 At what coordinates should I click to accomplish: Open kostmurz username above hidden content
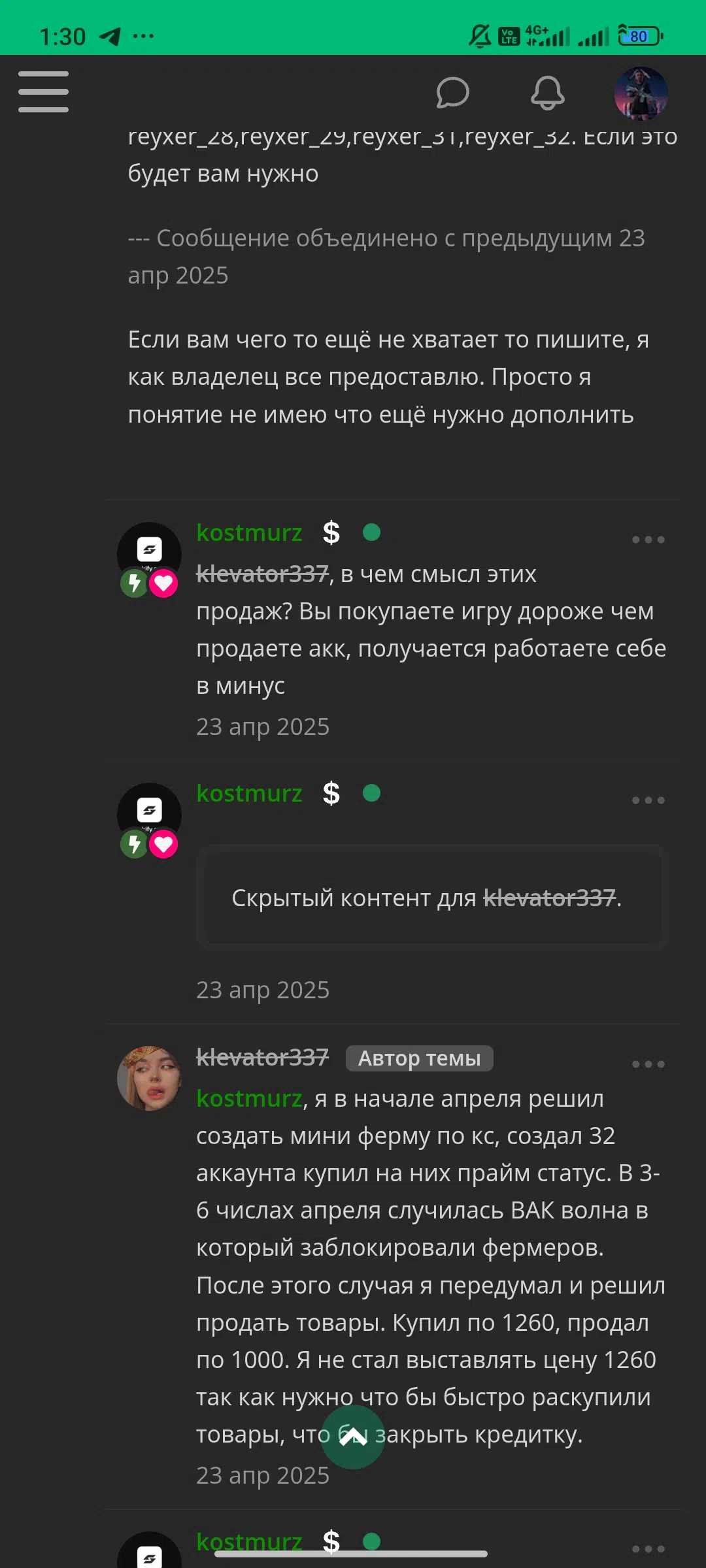(x=249, y=793)
